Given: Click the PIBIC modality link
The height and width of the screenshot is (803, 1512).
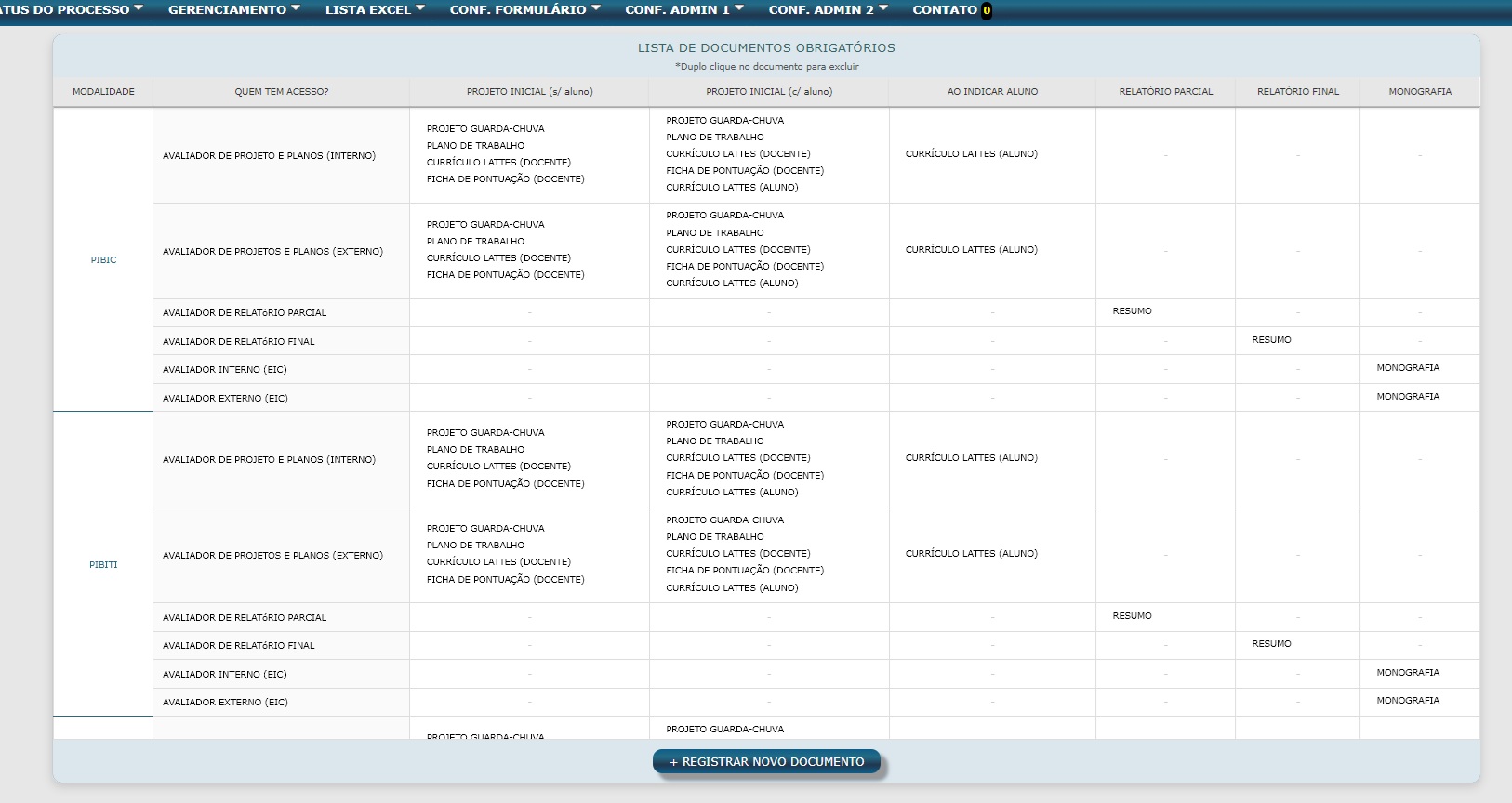Looking at the screenshot, I should 103,260.
